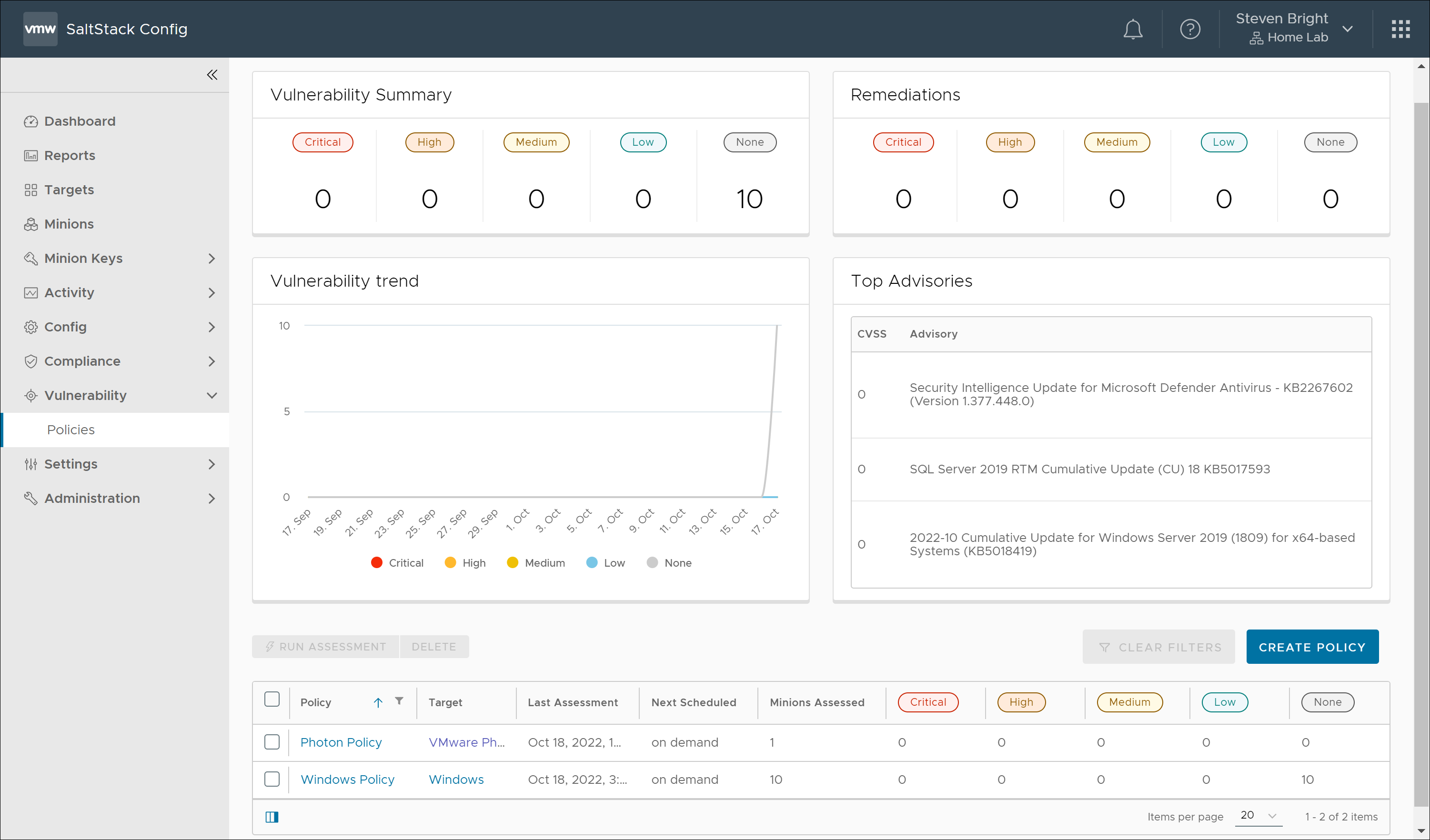Click the vertical page scrollbar
Screen dimensions: 1430x840
coord(1421,454)
